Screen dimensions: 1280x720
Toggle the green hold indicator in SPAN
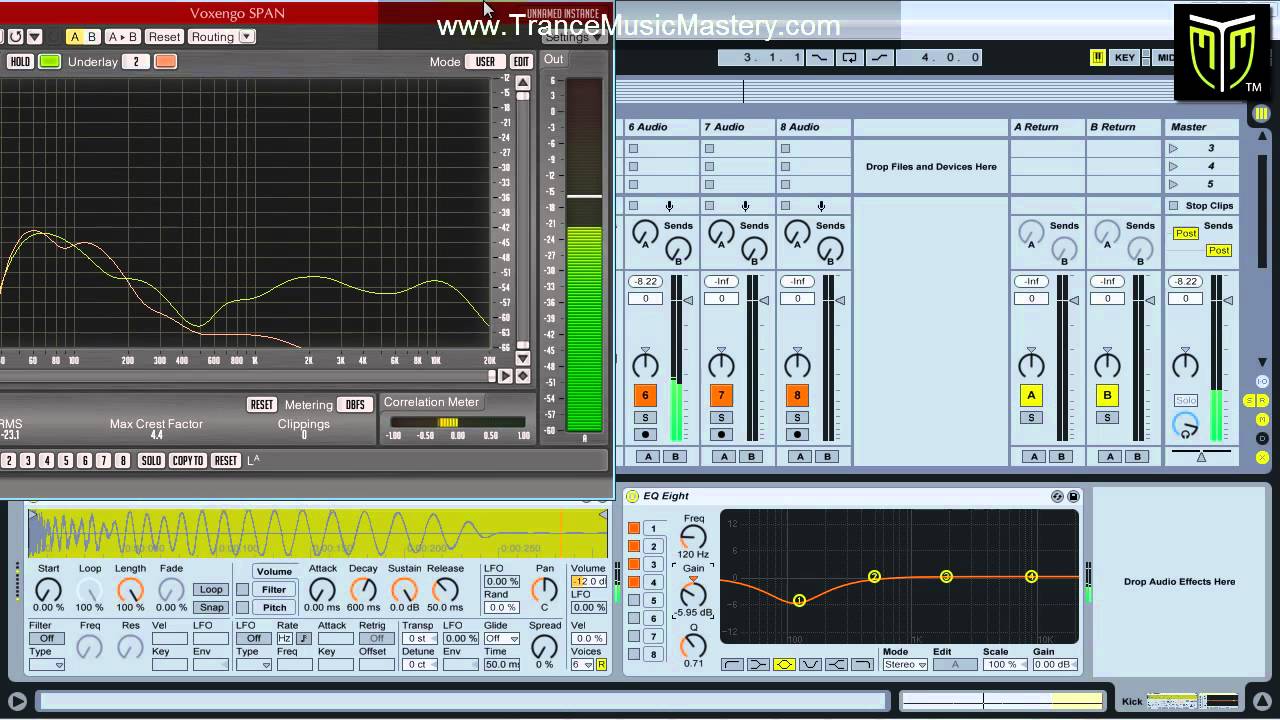click(x=49, y=62)
